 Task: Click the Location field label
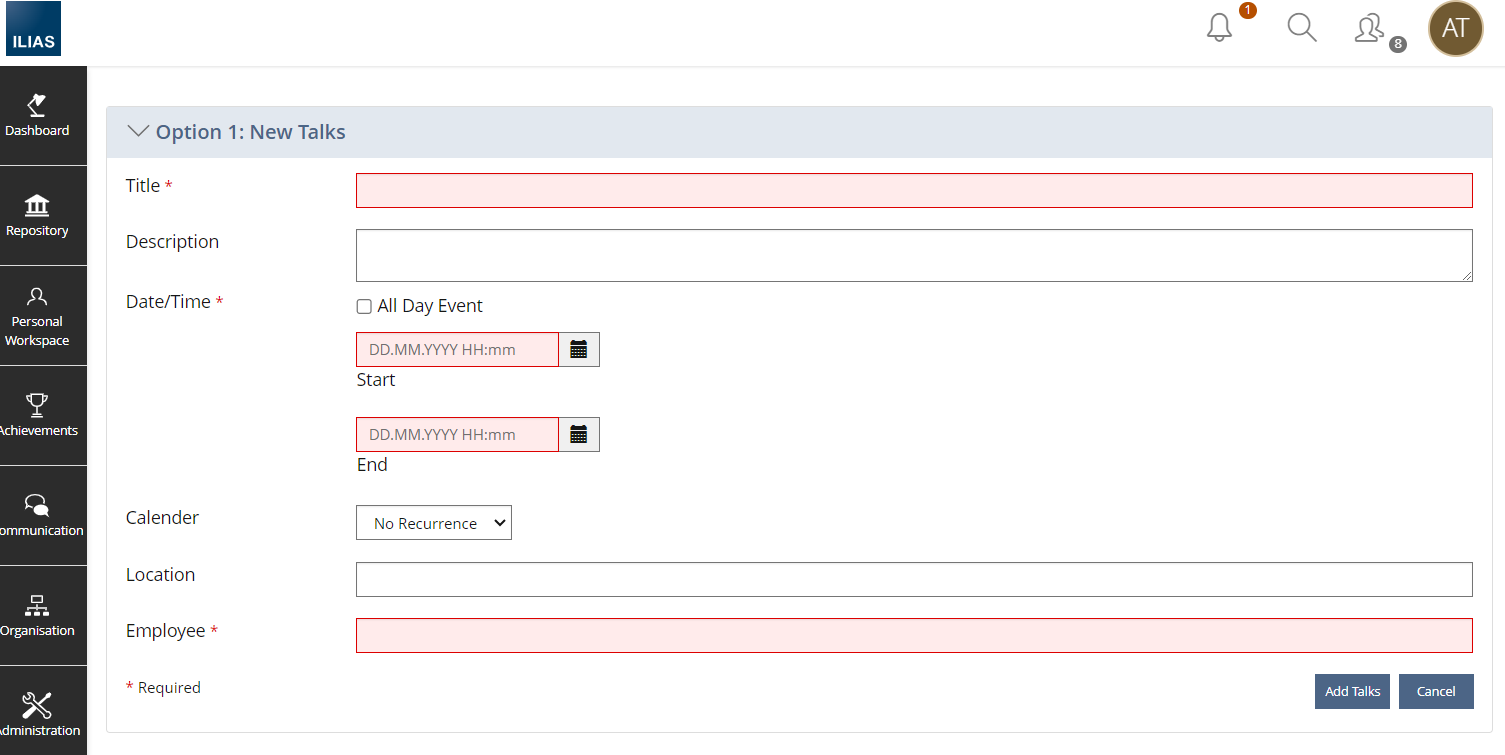160,575
